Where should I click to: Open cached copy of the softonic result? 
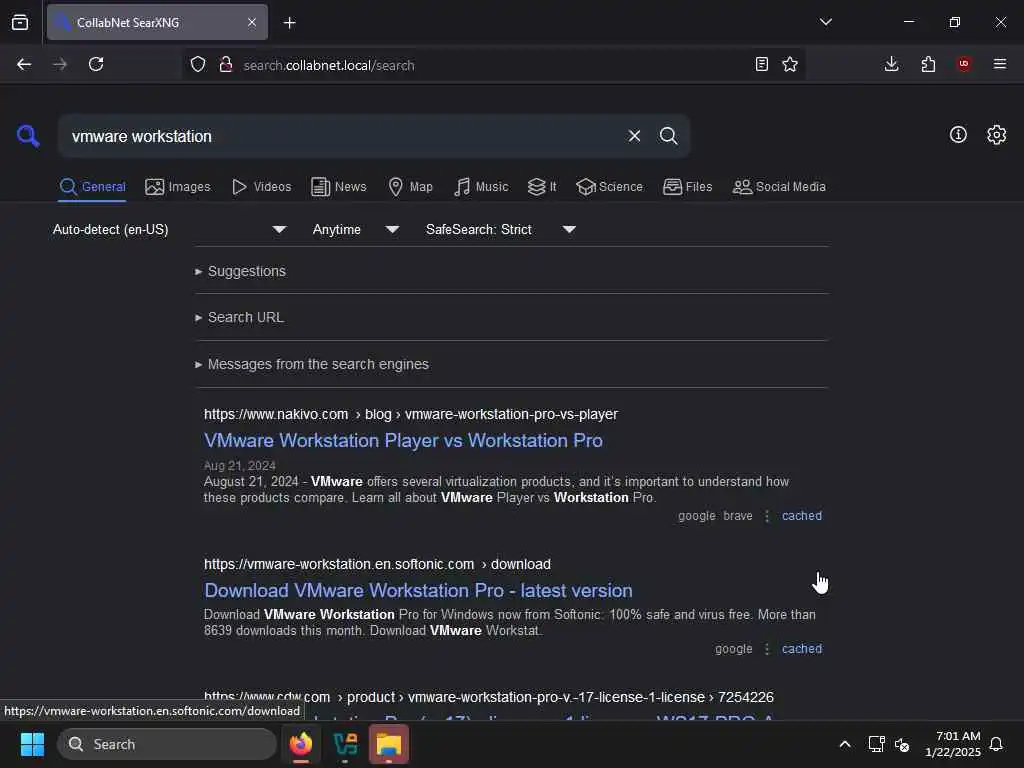[x=802, y=649]
